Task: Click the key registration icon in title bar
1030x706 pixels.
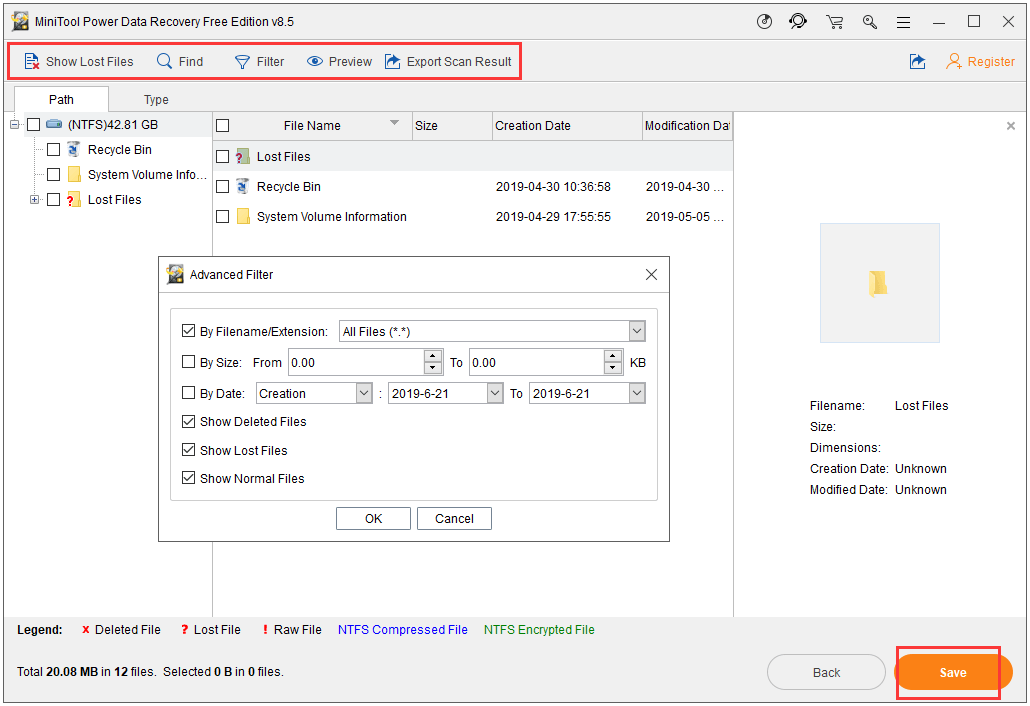Action: pyautogui.click(x=870, y=22)
